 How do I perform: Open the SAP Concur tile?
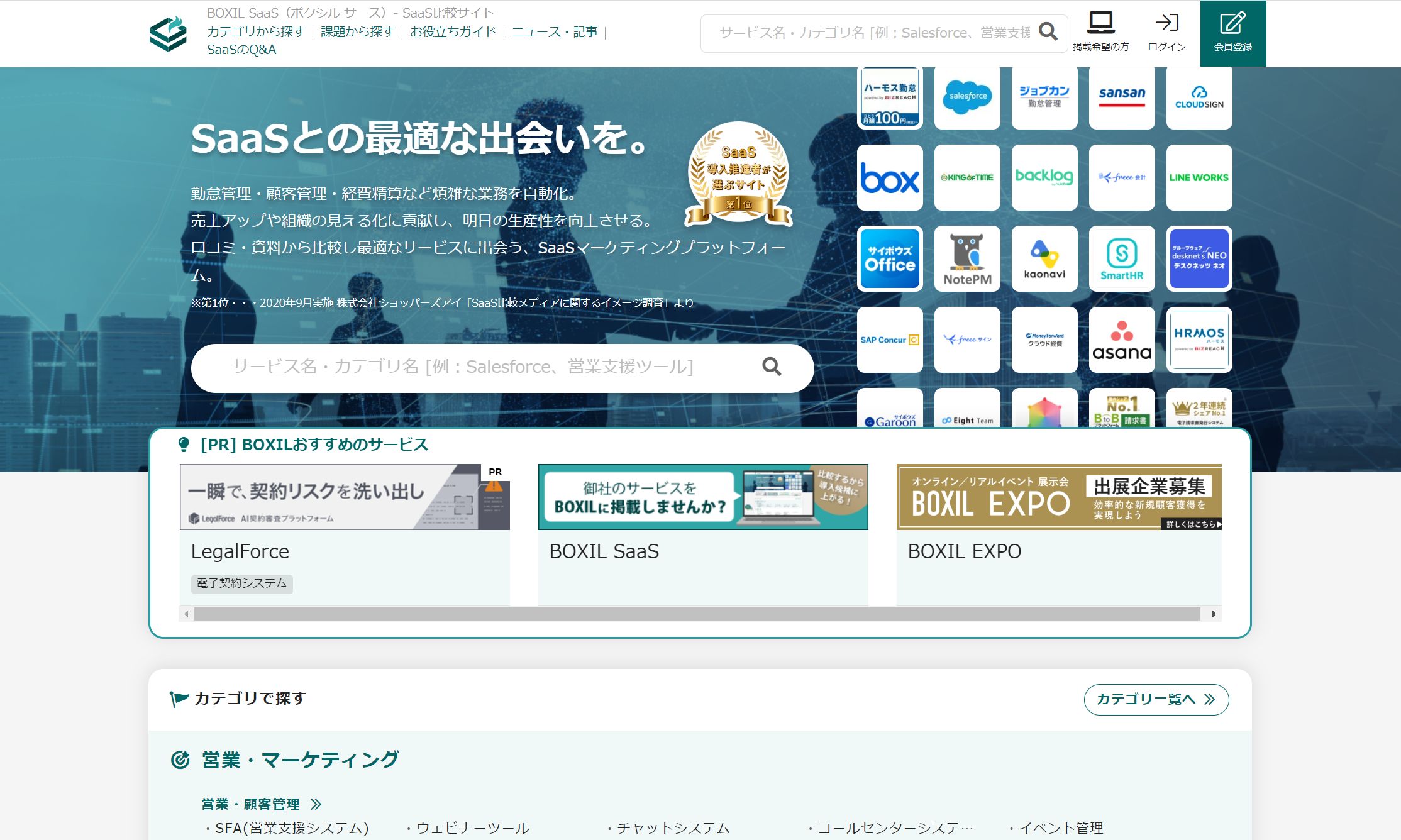(x=890, y=340)
